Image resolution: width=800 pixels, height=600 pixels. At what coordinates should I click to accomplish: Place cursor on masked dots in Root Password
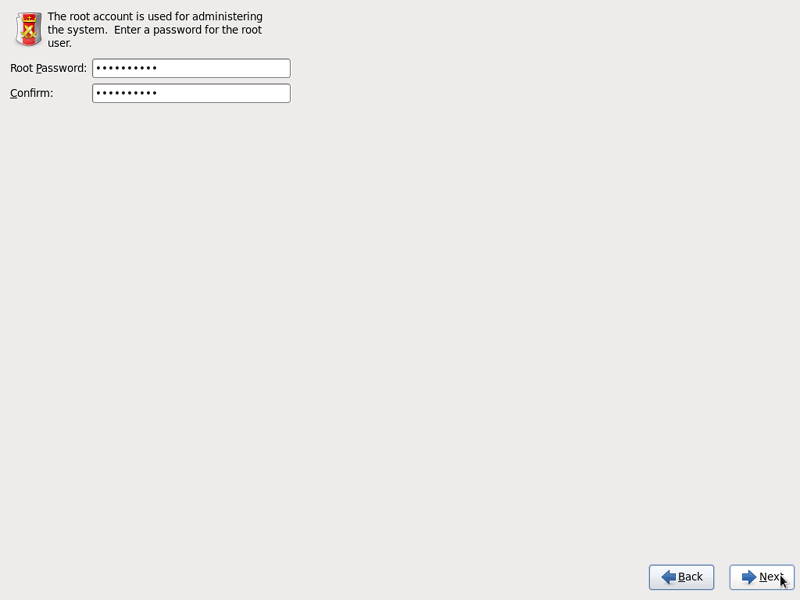tap(127, 68)
